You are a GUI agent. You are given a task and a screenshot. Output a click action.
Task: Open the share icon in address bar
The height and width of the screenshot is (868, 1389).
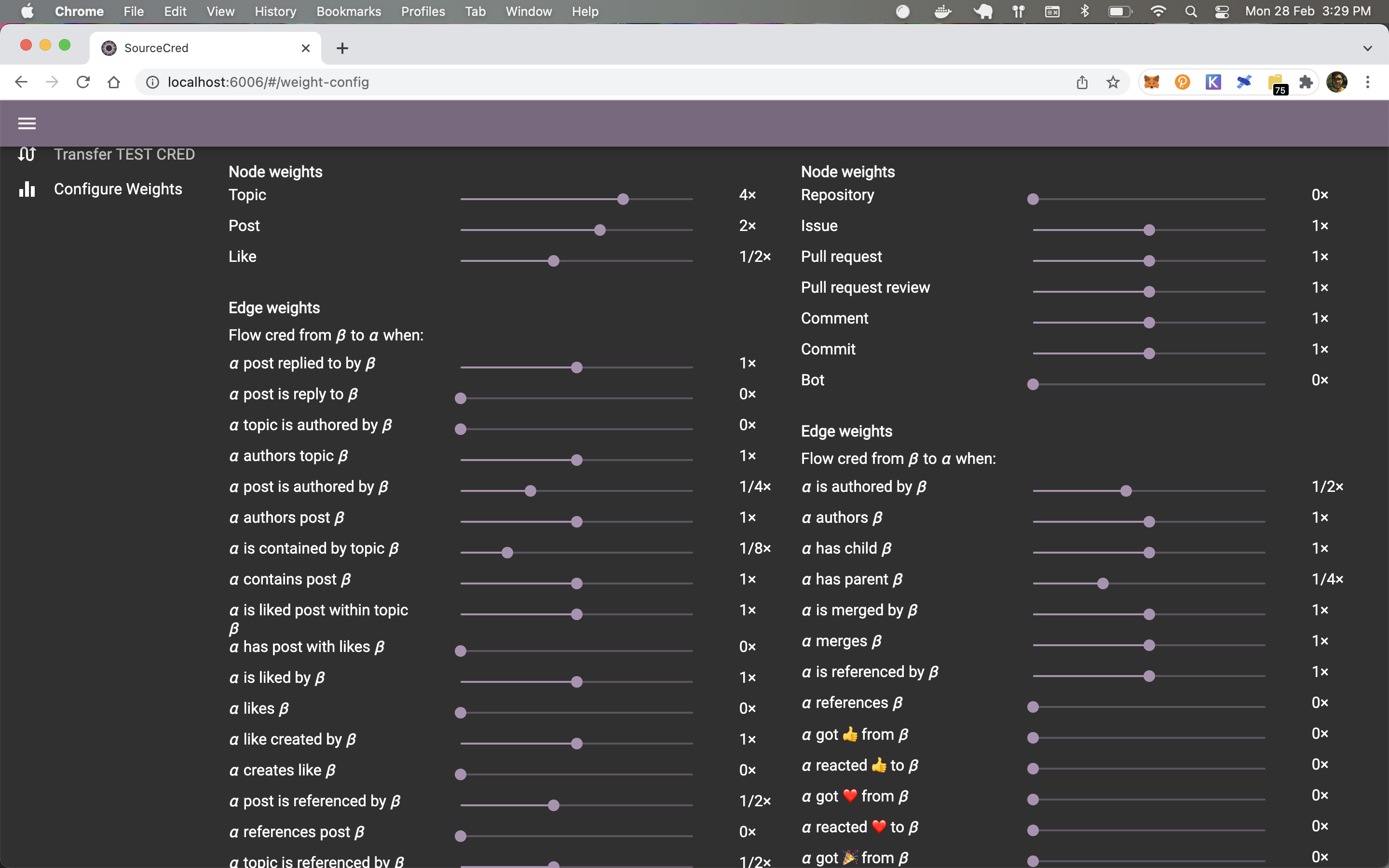1082,82
